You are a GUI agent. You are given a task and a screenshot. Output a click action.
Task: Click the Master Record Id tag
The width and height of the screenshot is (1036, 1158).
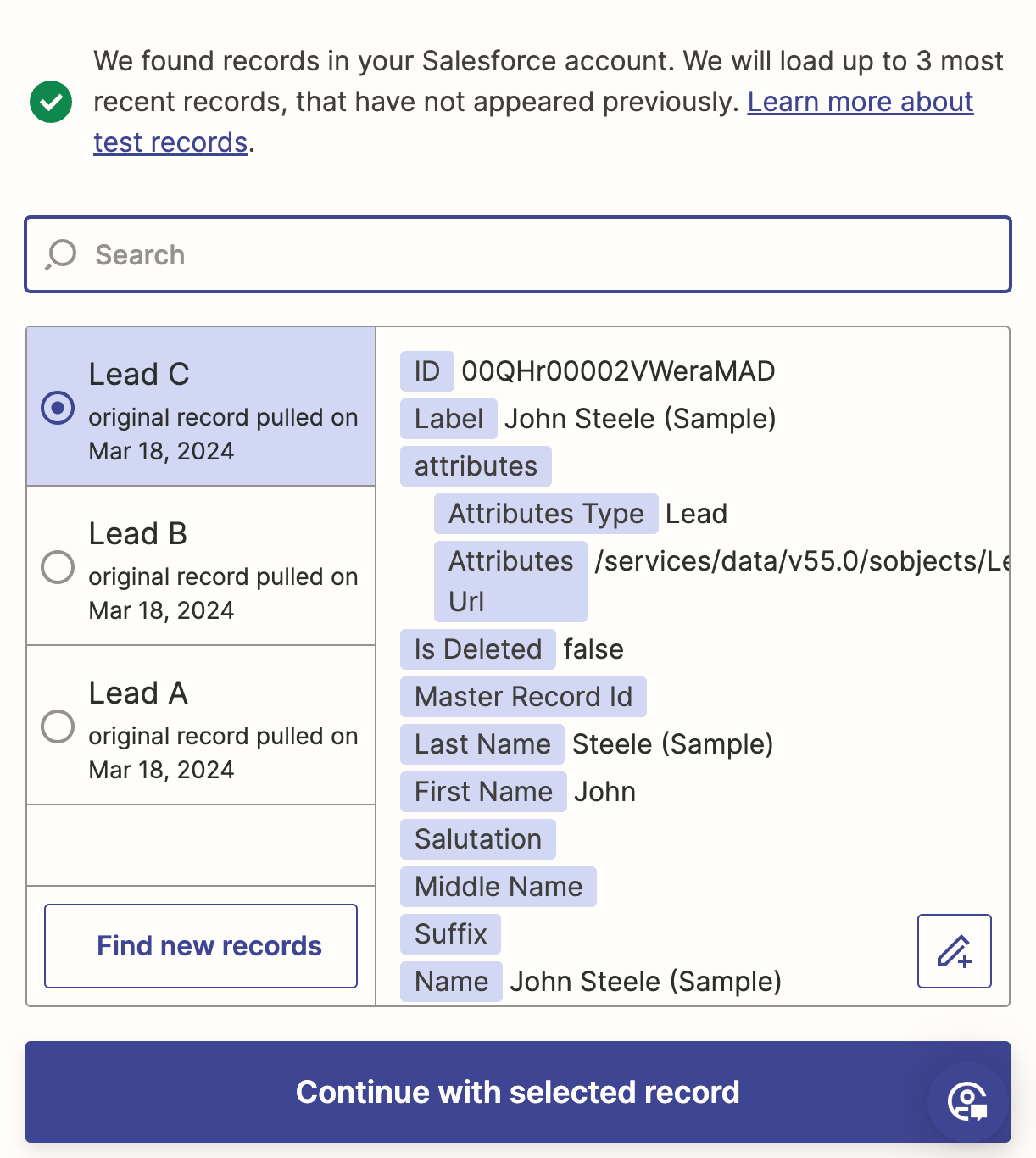523,697
